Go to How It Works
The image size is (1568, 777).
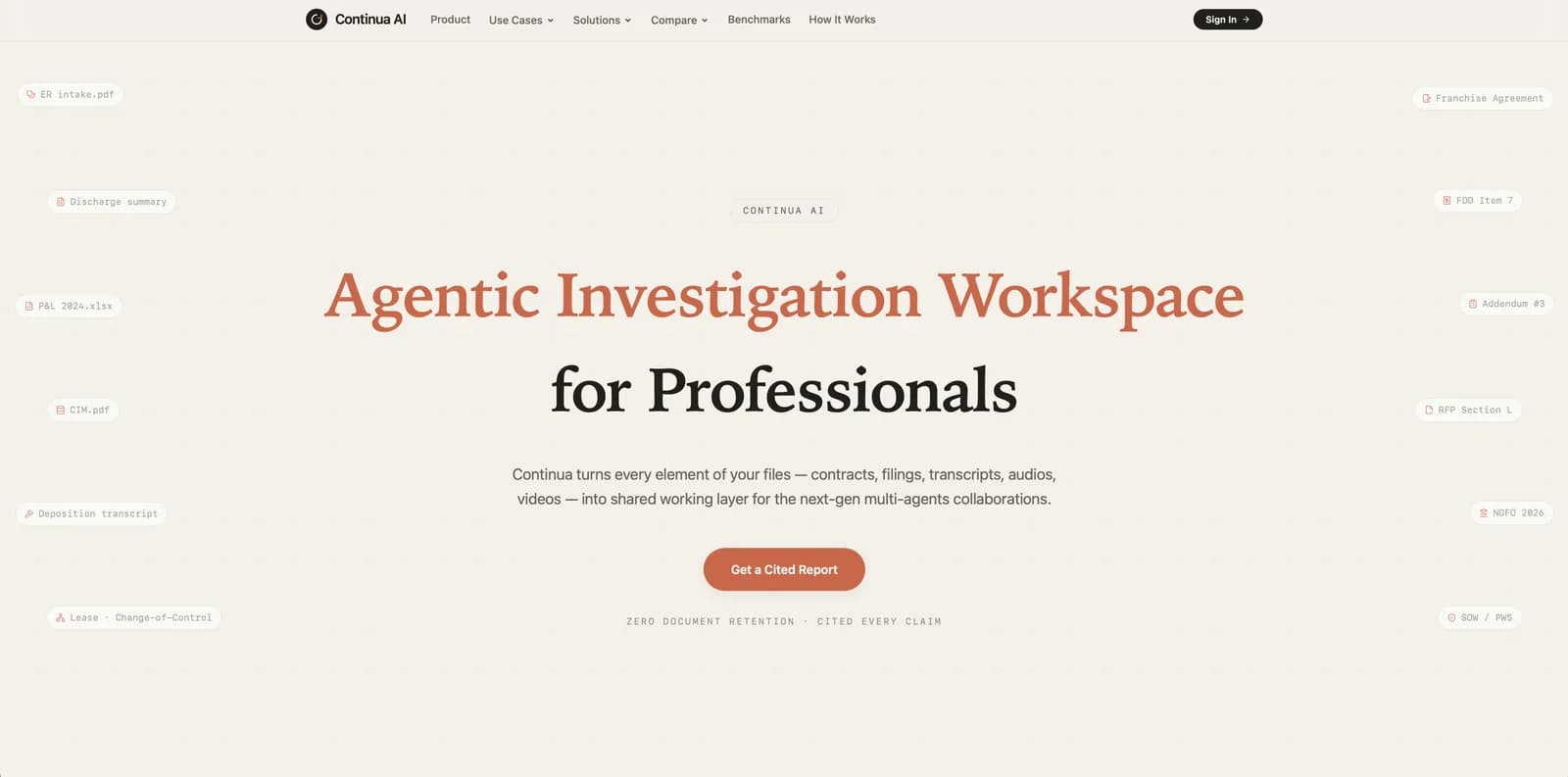842,20
